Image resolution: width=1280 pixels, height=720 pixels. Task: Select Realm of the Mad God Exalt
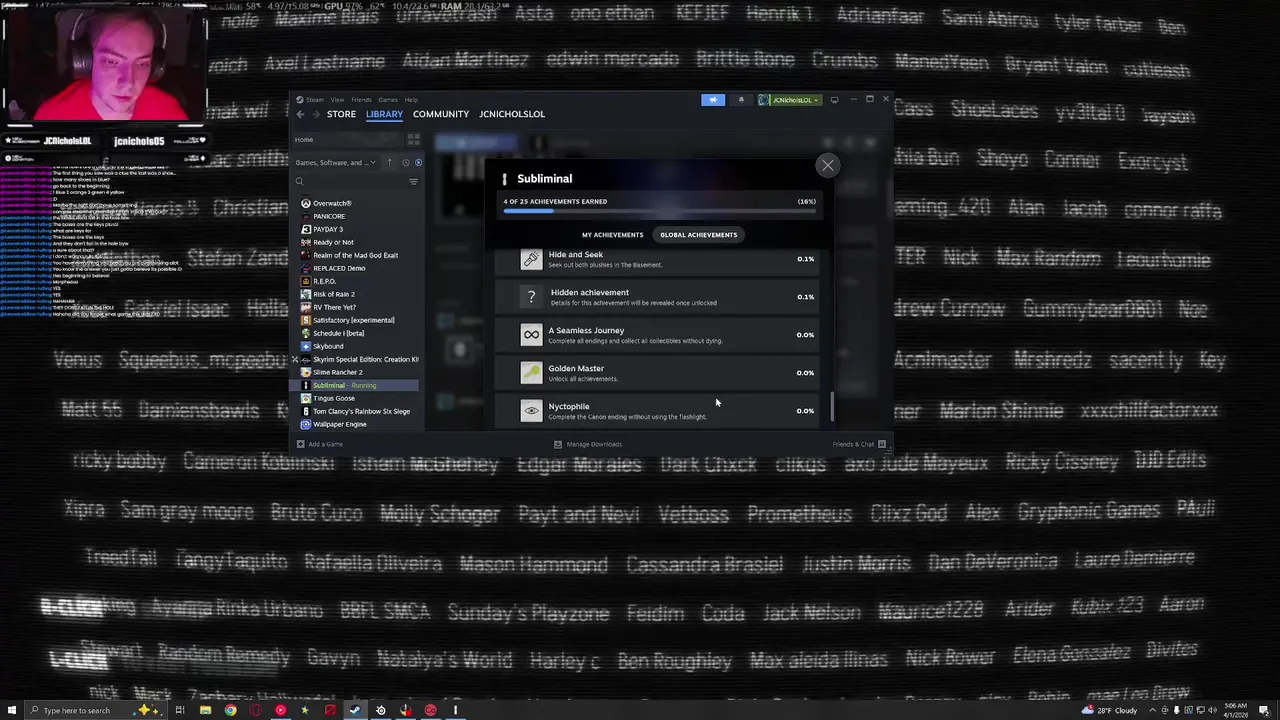pyautogui.click(x=356, y=255)
